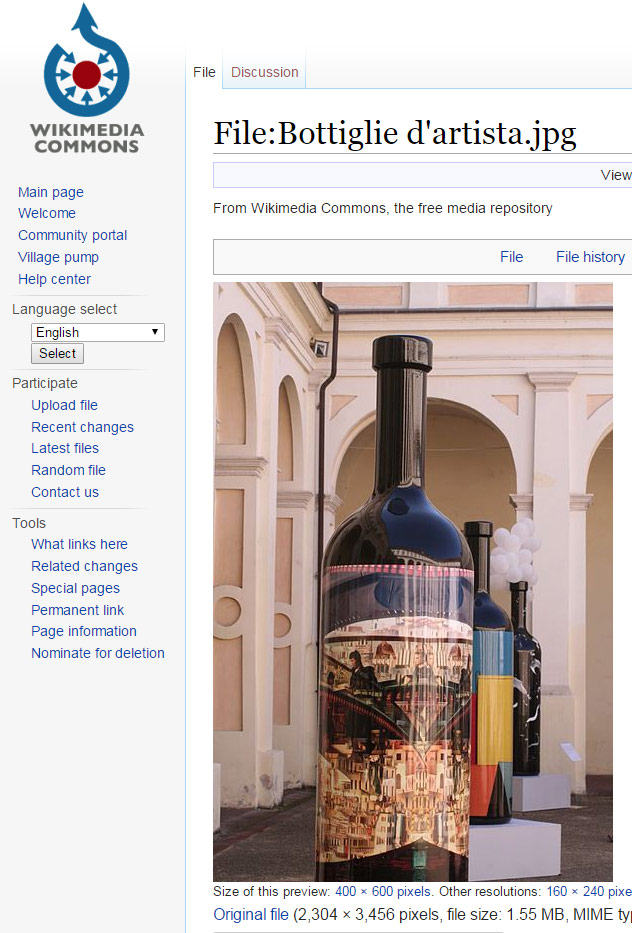
Task: Switch to the Discussion tab
Action: 265,72
